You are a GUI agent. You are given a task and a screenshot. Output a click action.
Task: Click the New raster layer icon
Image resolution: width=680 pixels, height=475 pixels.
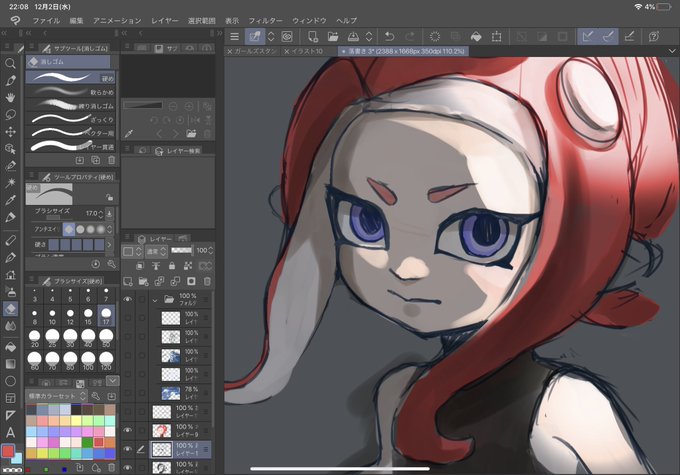coord(128,282)
